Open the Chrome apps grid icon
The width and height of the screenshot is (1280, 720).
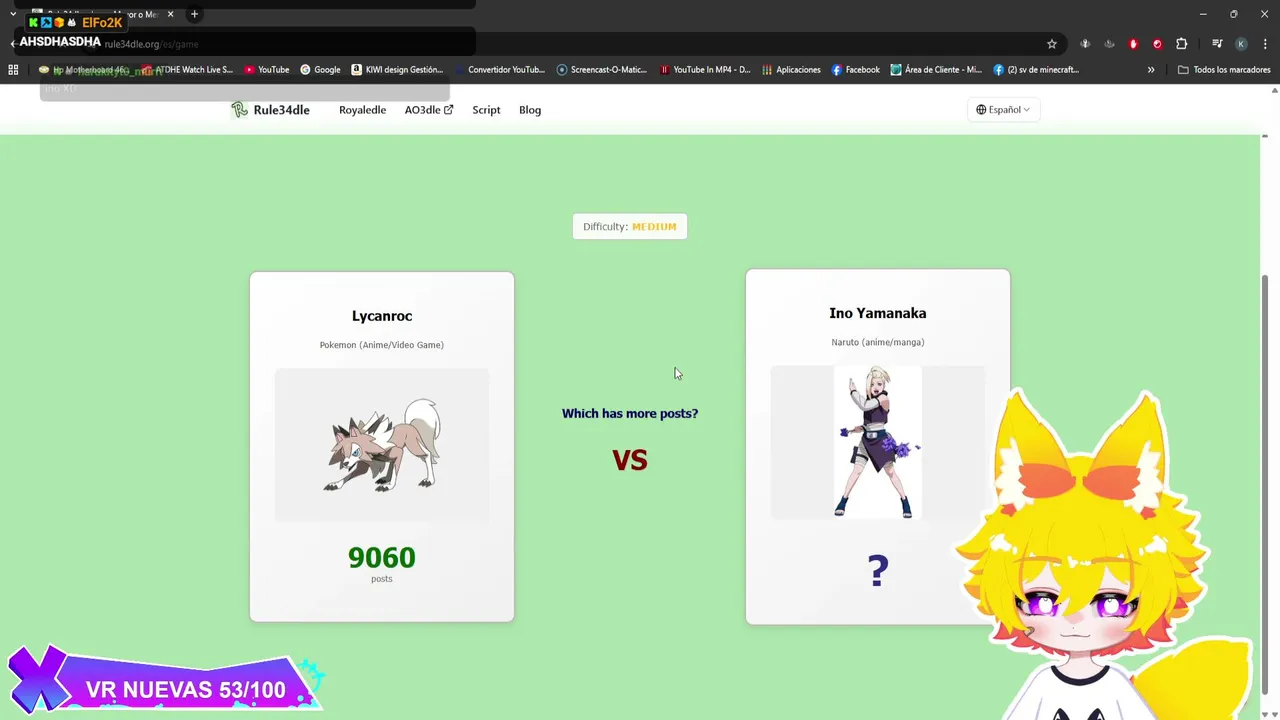click(13, 70)
